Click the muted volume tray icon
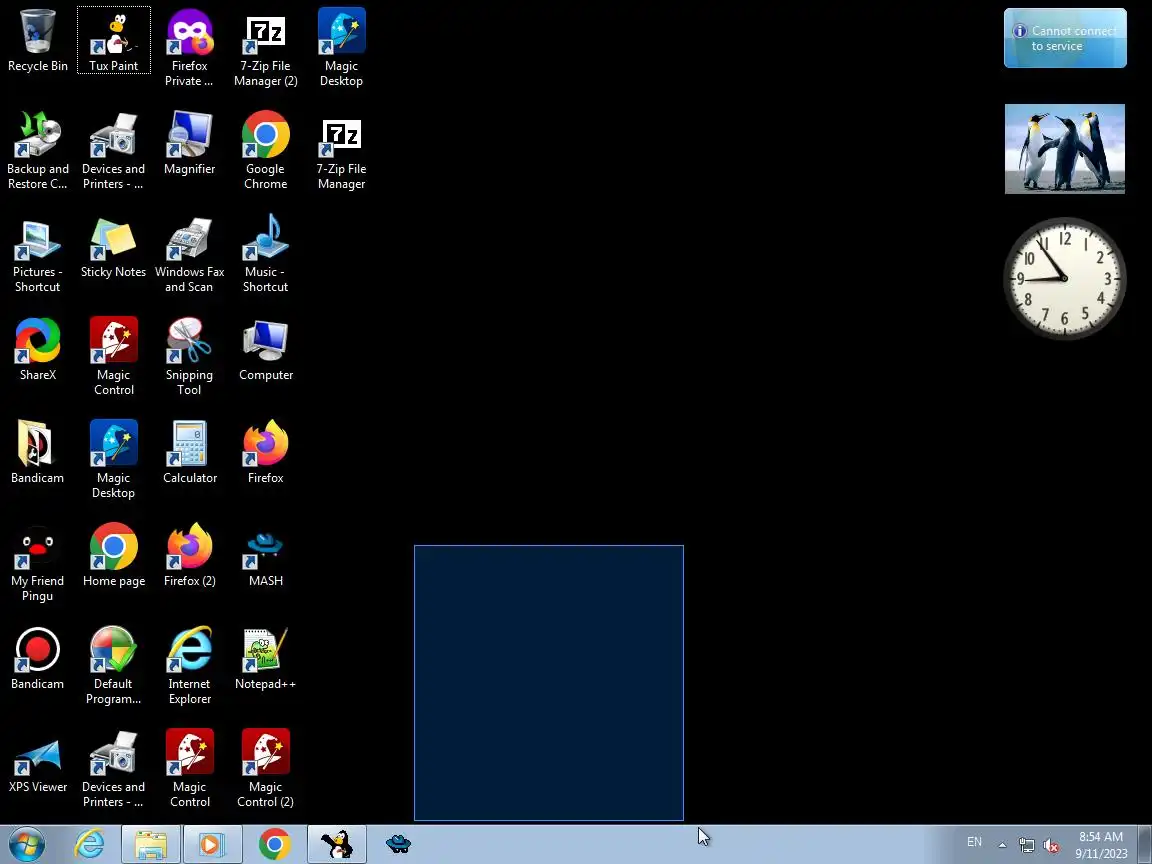This screenshot has width=1152, height=864. (1051, 845)
